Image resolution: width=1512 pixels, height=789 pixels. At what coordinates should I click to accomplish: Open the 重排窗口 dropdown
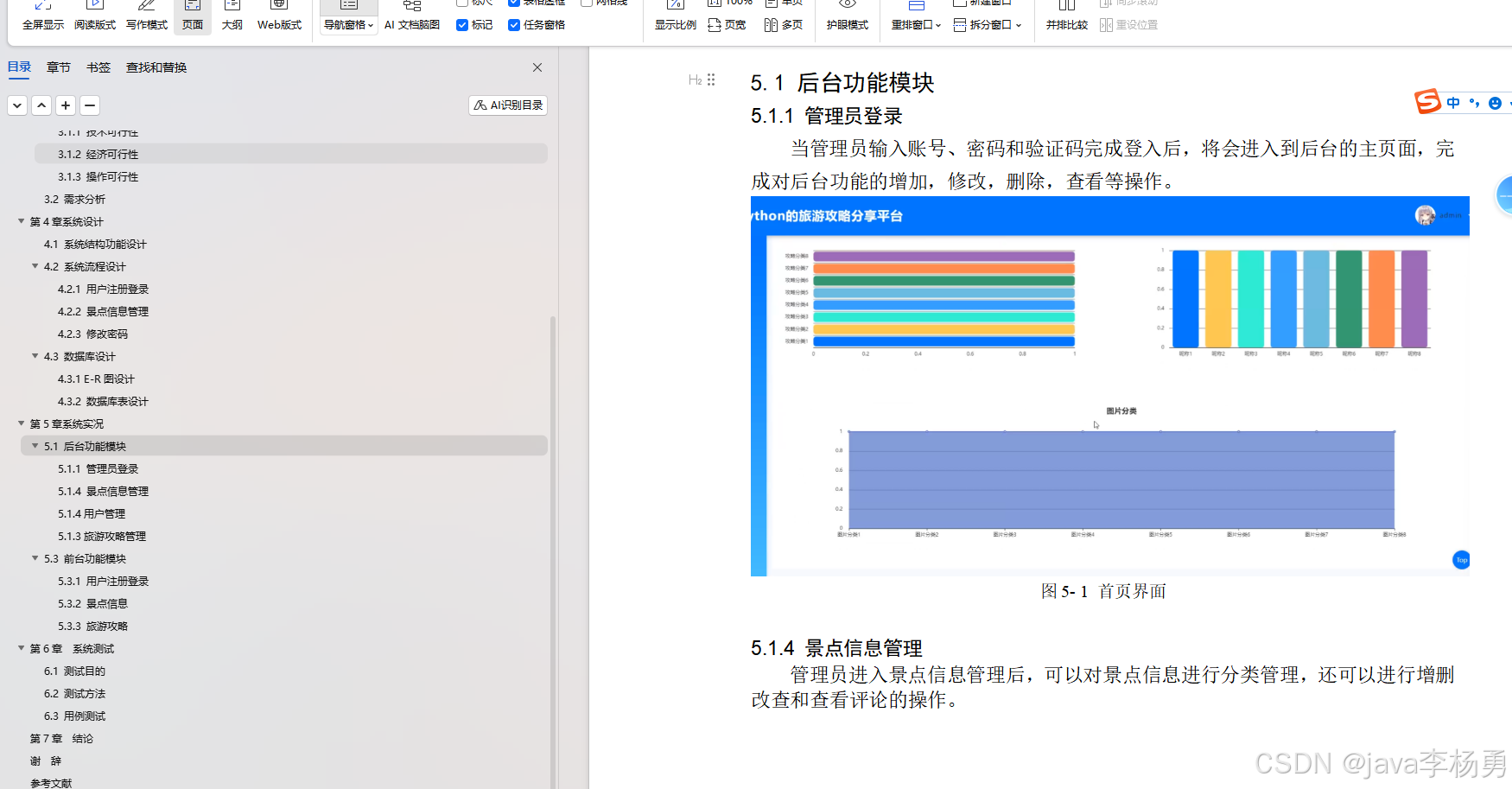click(916, 25)
